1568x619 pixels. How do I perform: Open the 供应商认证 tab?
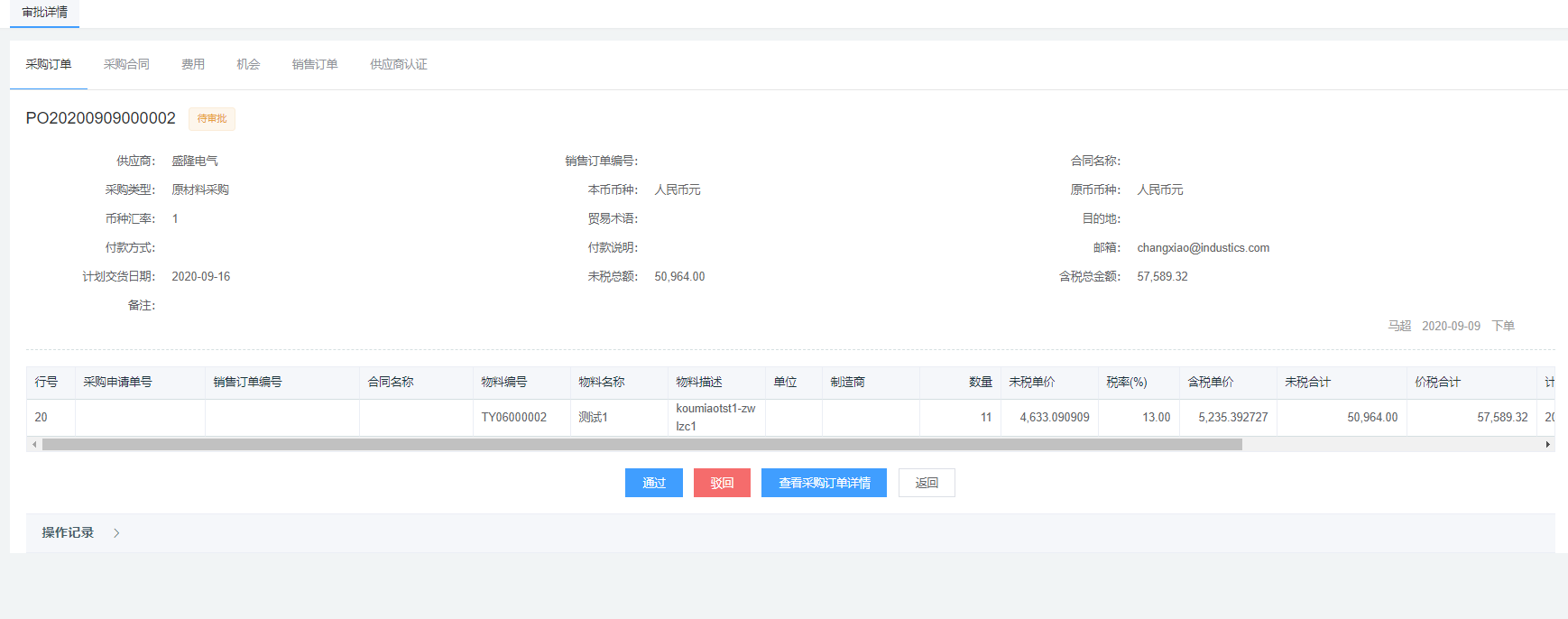(398, 65)
